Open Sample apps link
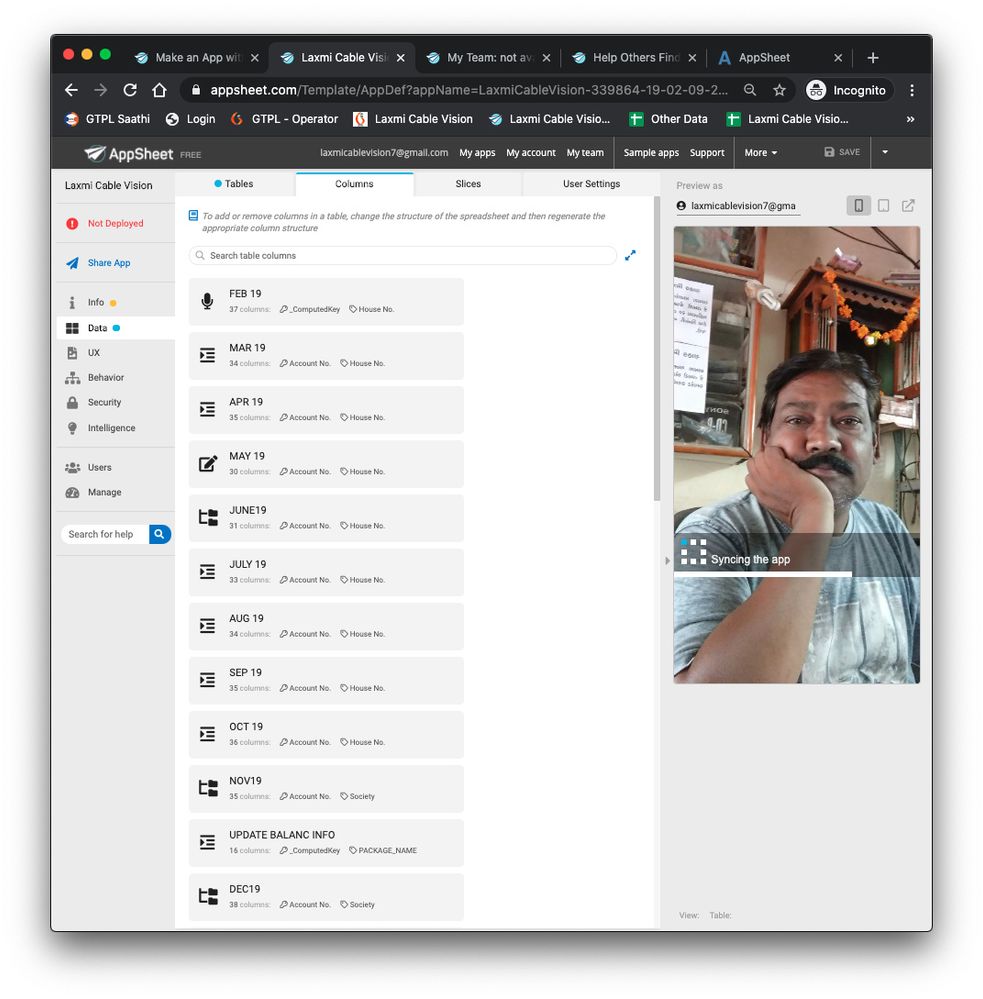This screenshot has width=983, height=999. 651,153
